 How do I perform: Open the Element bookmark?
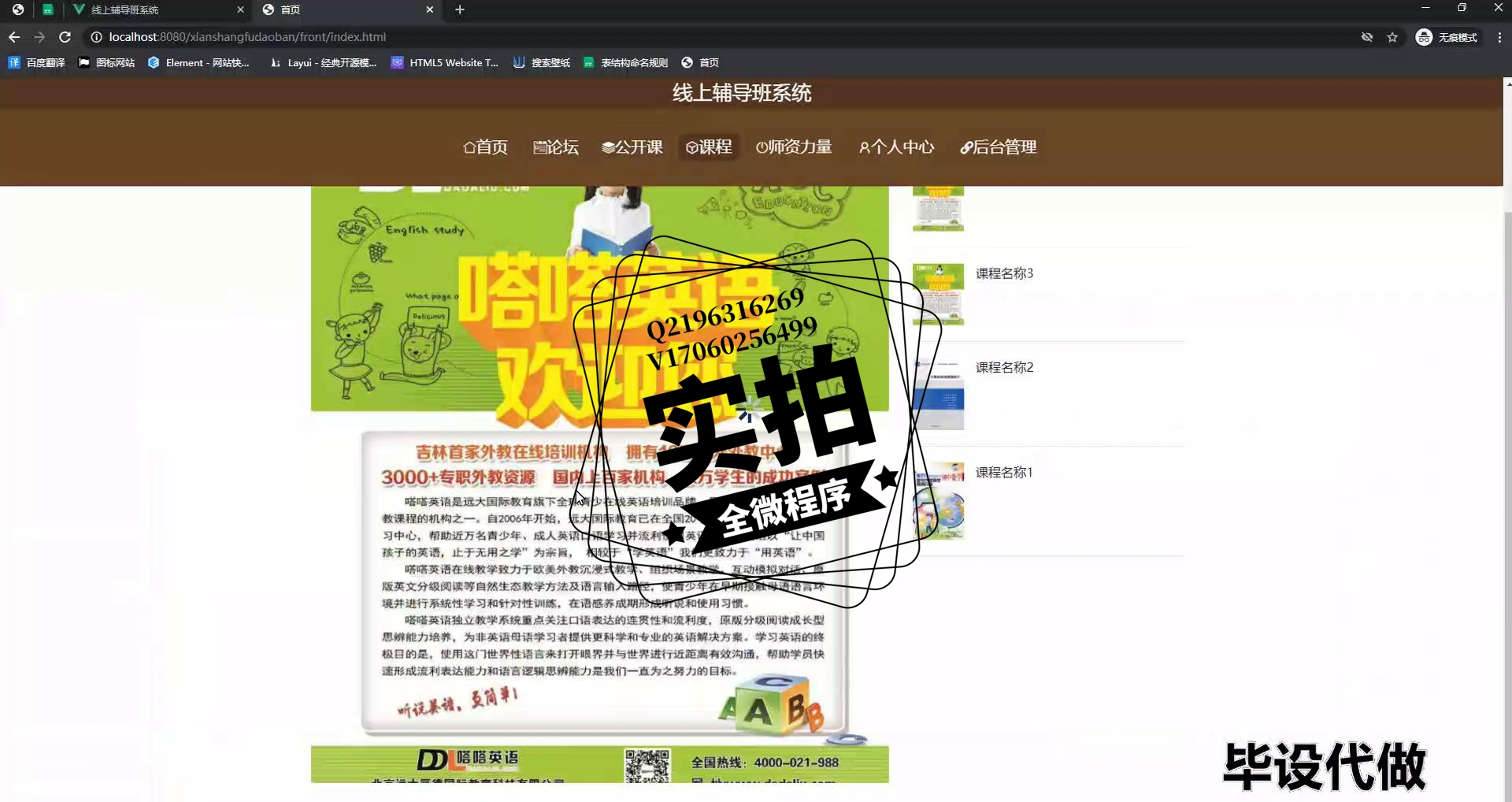pyautogui.click(x=198, y=62)
